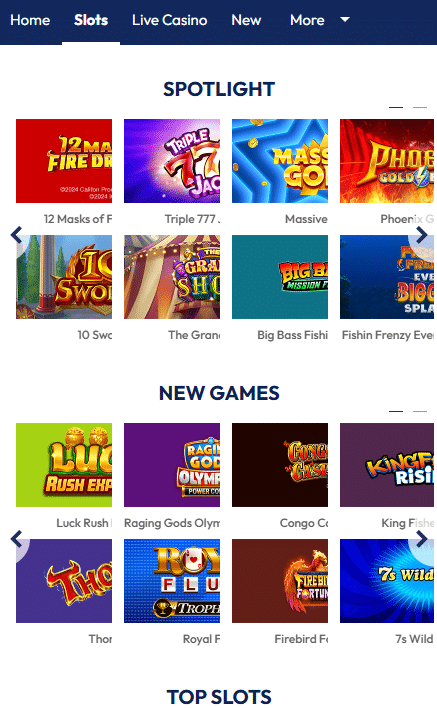The width and height of the screenshot is (437, 708).
Task: Click the Fishin Frenzy Even Bigger title
Action: (387, 335)
